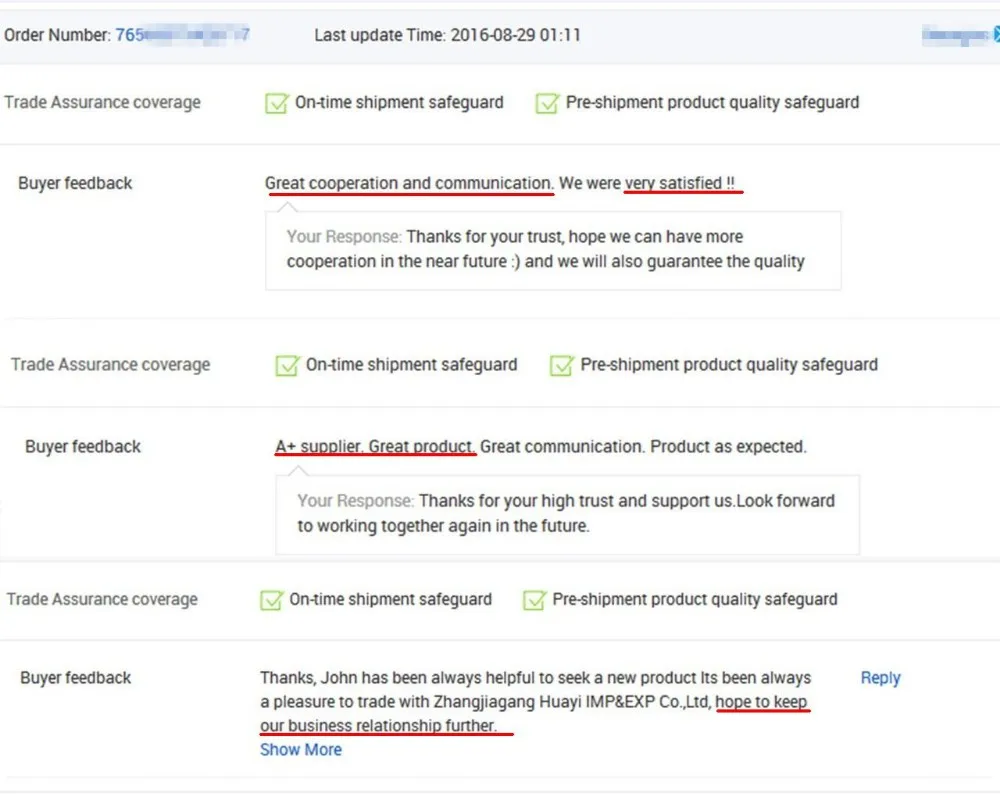
Task: Click the Last update Time text
Action: click(x=447, y=35)
